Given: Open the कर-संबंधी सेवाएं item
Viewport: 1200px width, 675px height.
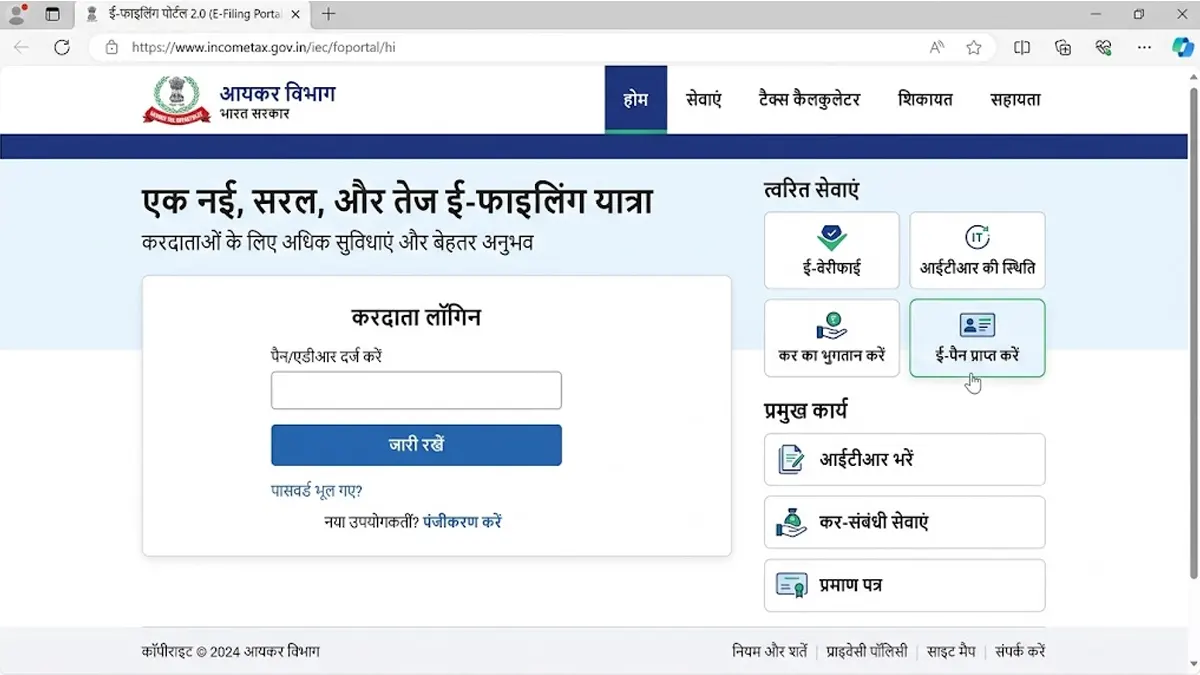Looking at the screenshot, I should click(x=905, y=522).
